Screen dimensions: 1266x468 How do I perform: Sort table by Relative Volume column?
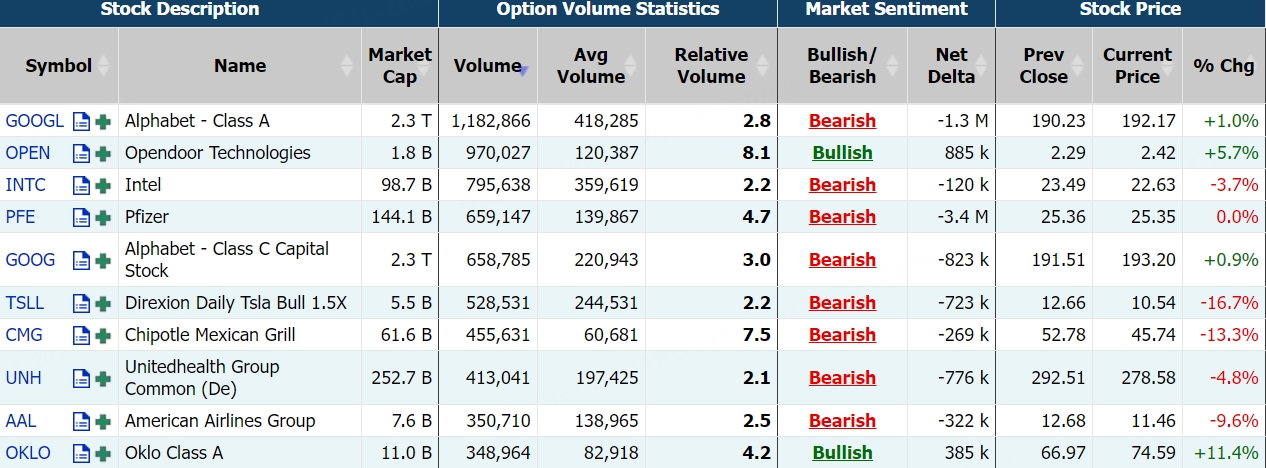(x=711, y=66)
